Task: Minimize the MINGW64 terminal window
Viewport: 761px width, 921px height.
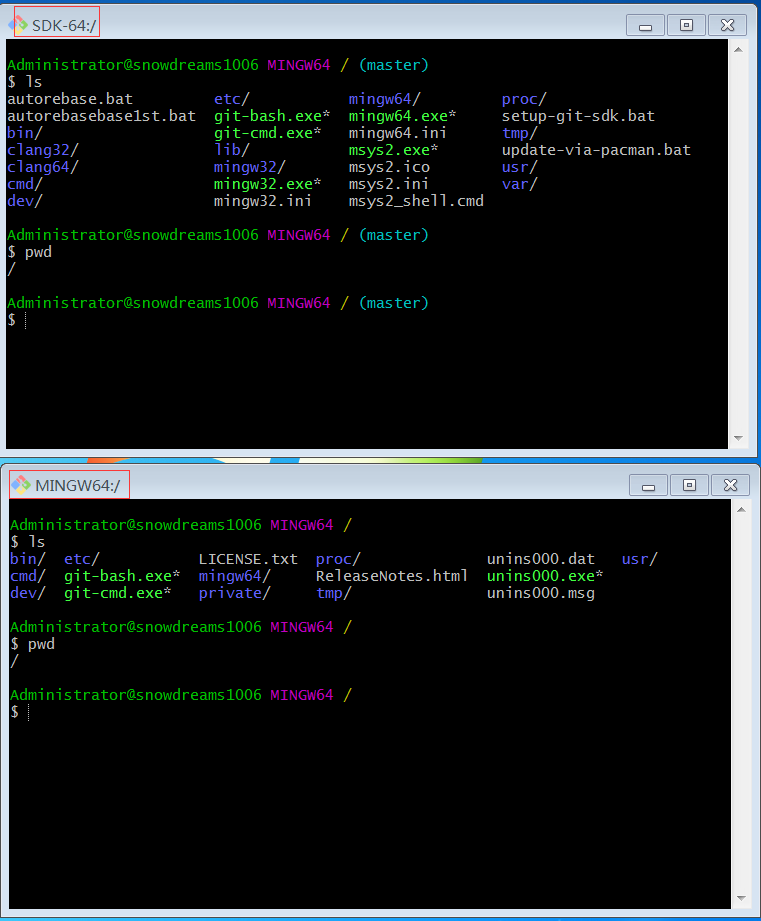Action: click(x=649, y=486)
